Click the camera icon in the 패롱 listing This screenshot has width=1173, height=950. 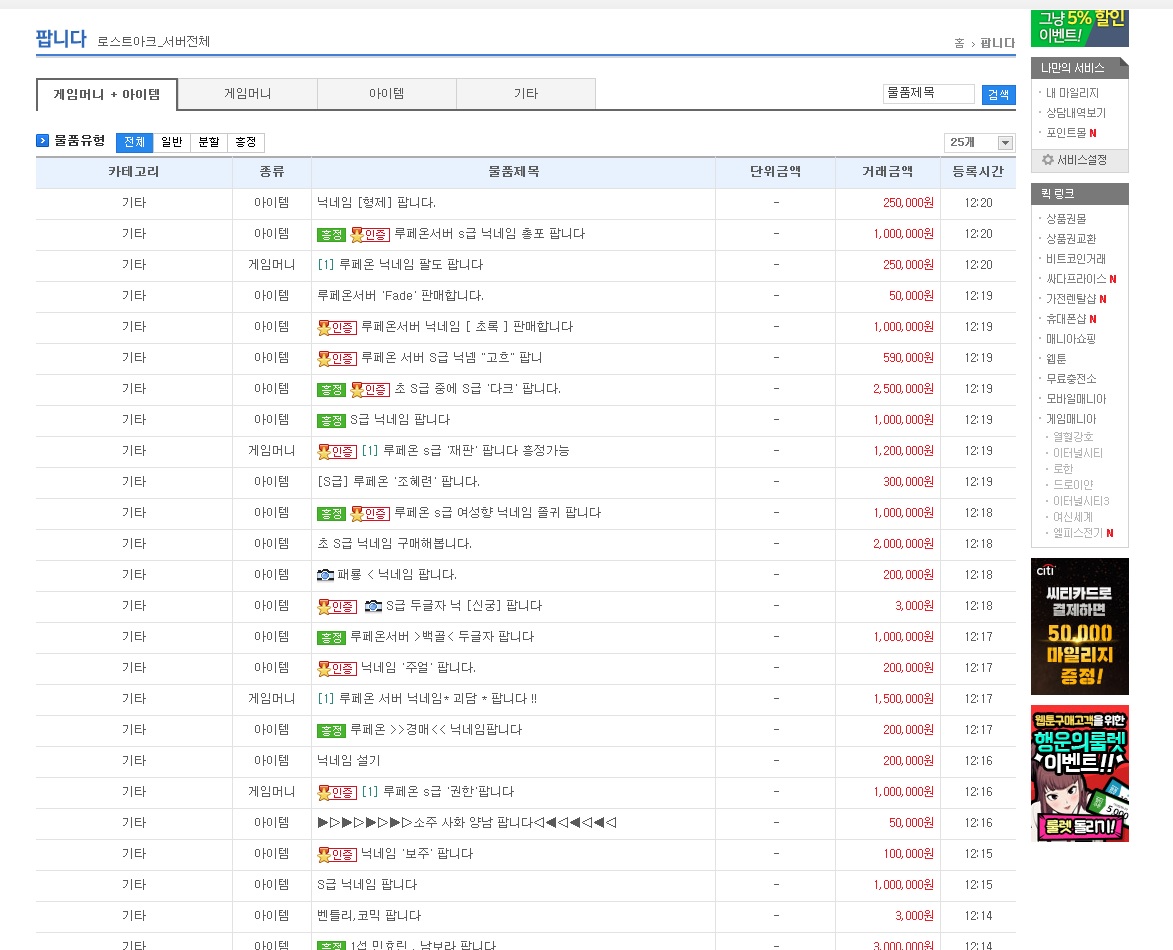pyautogui.click(x=325, y=575)
